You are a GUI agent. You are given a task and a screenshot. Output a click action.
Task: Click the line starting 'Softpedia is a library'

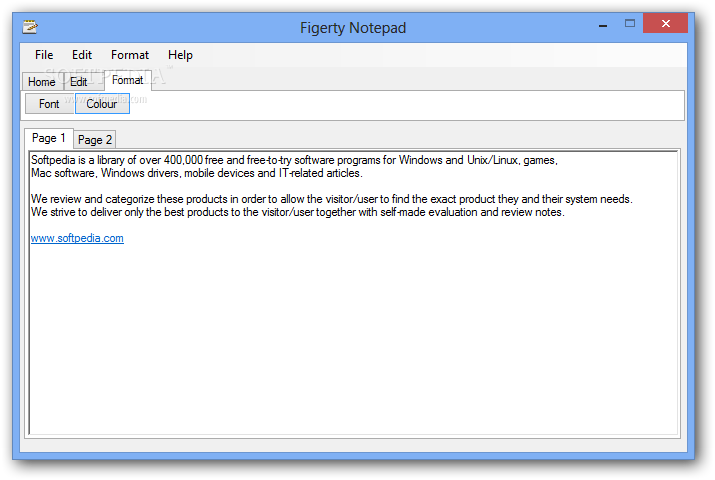coord(294,160)
